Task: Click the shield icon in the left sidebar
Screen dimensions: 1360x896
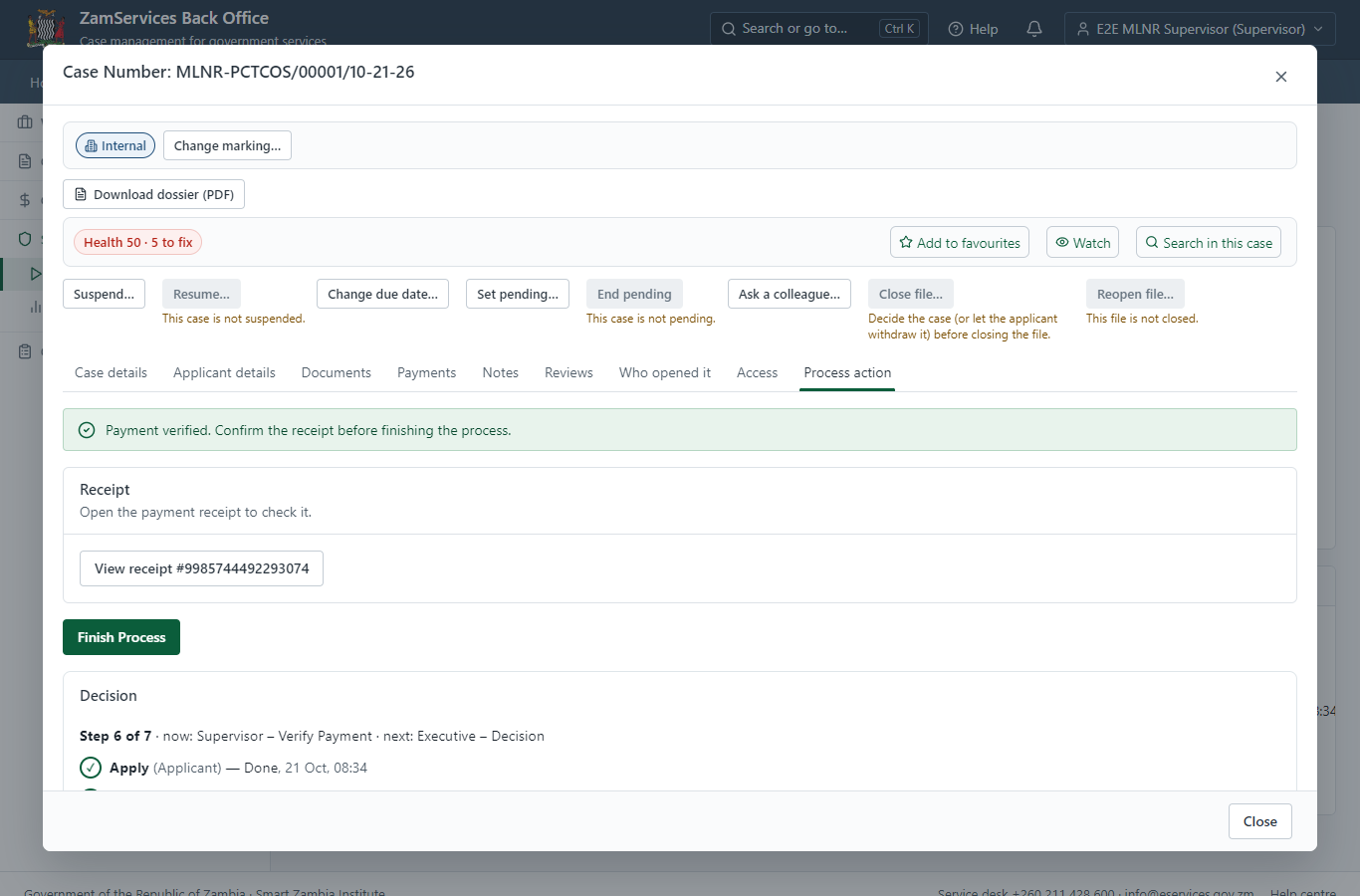Action: 25,239
